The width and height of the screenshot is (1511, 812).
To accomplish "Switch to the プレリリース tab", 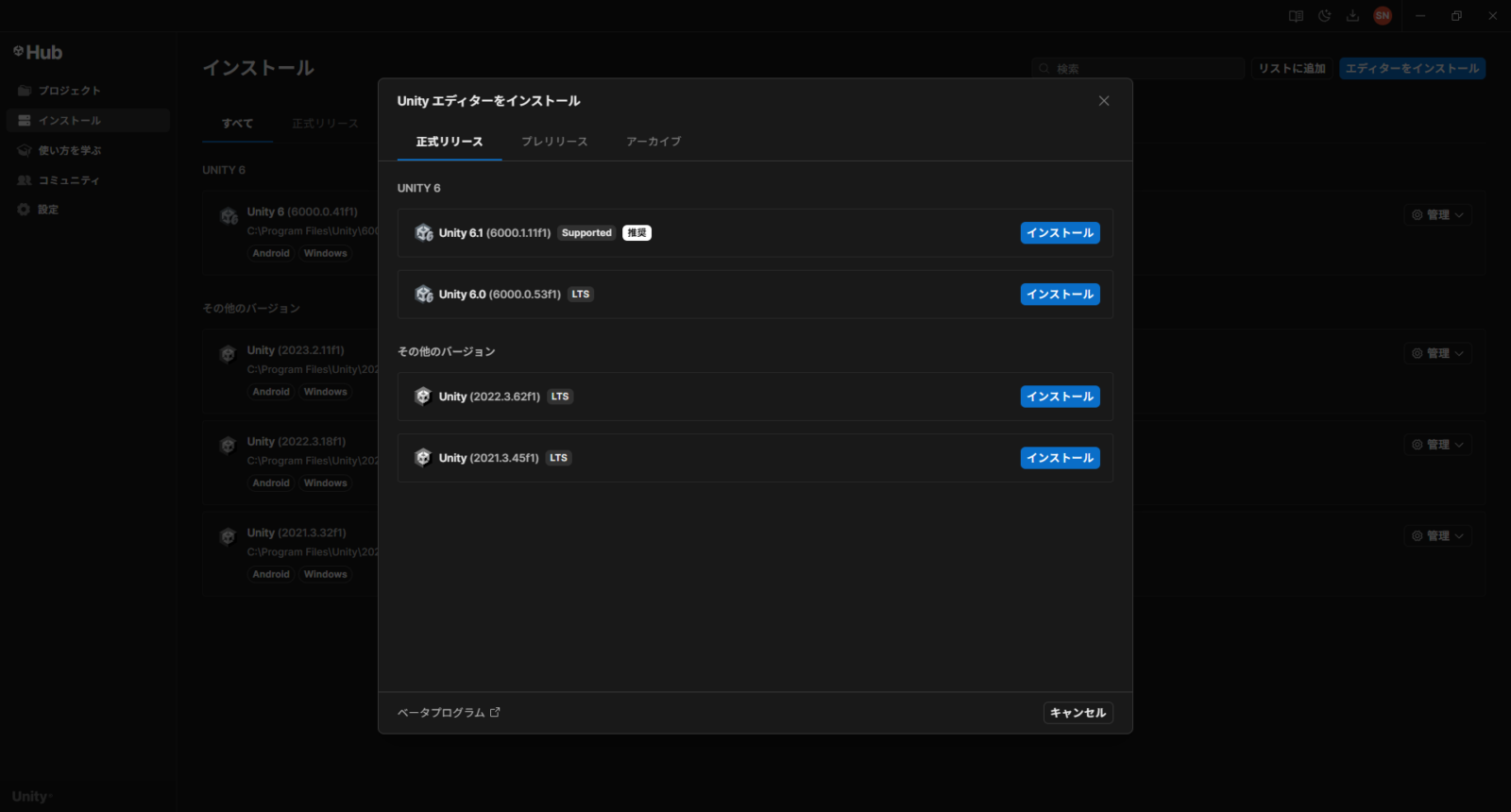I will tap(554, 142).
